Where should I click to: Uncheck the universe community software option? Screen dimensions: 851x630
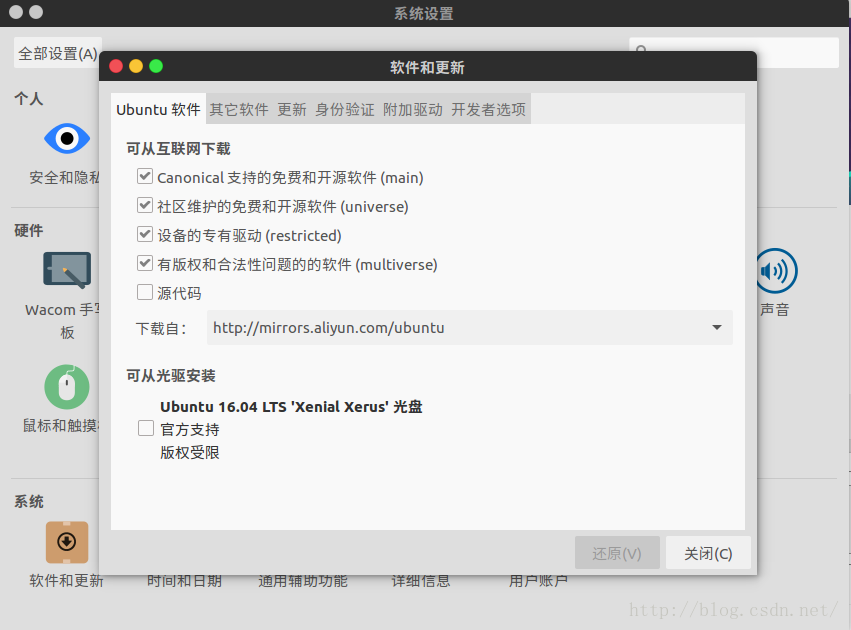coord(144,205)
